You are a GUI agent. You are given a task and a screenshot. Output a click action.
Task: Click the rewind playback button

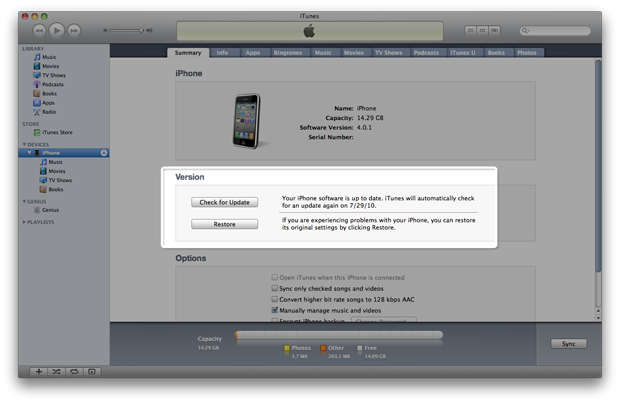coord(39,30)
